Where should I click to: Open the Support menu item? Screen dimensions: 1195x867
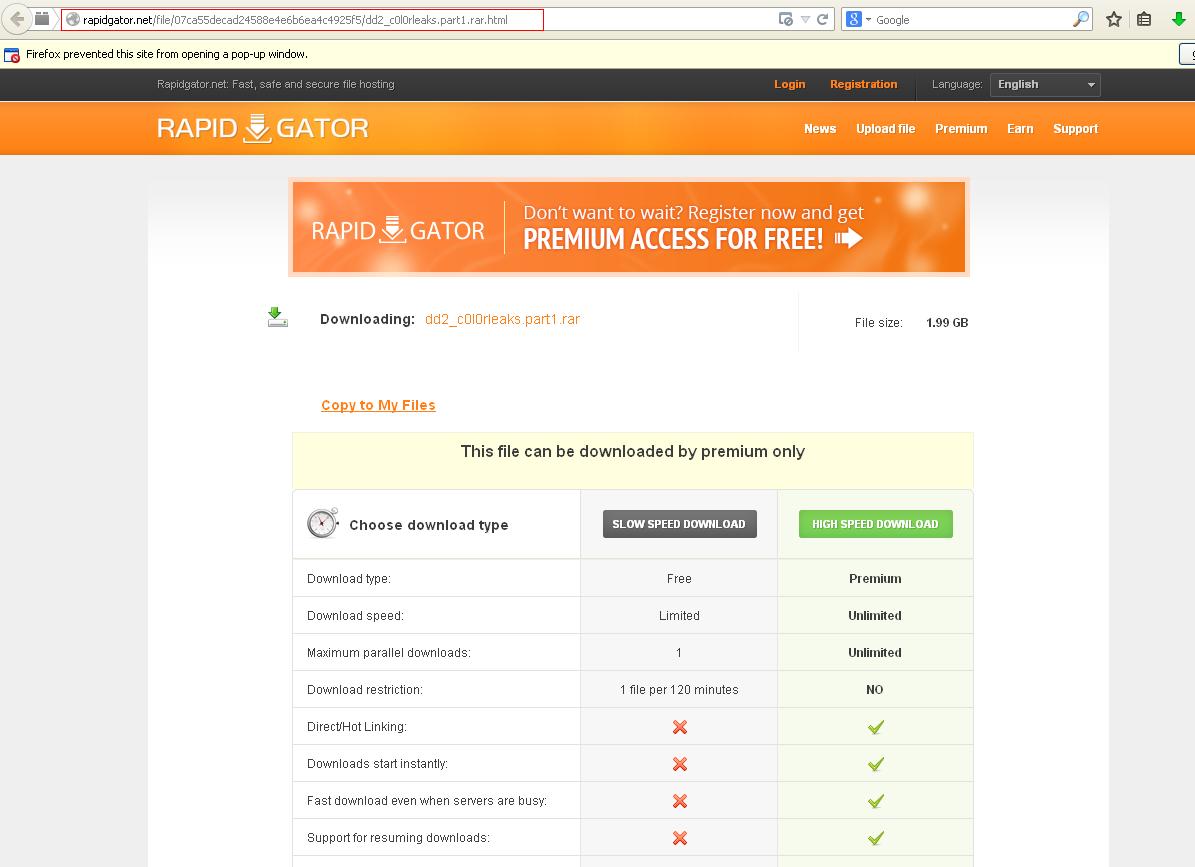1075,129
